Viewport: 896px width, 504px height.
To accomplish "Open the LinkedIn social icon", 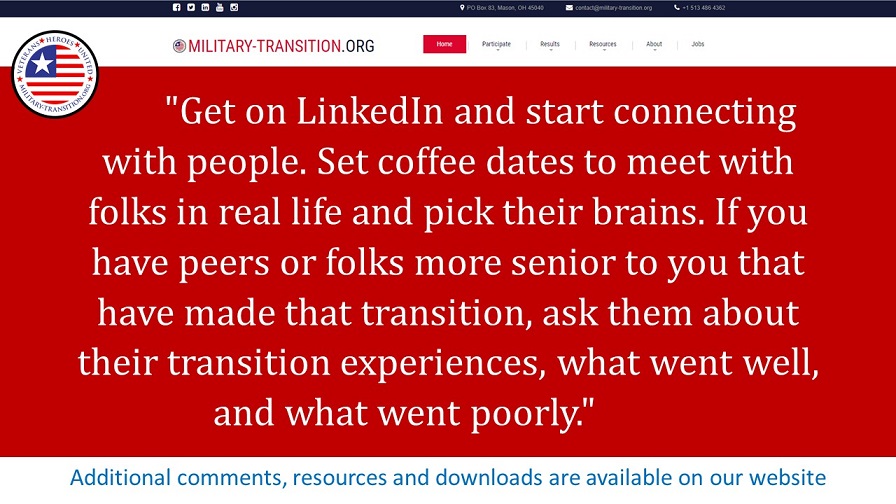I will 205,8.
